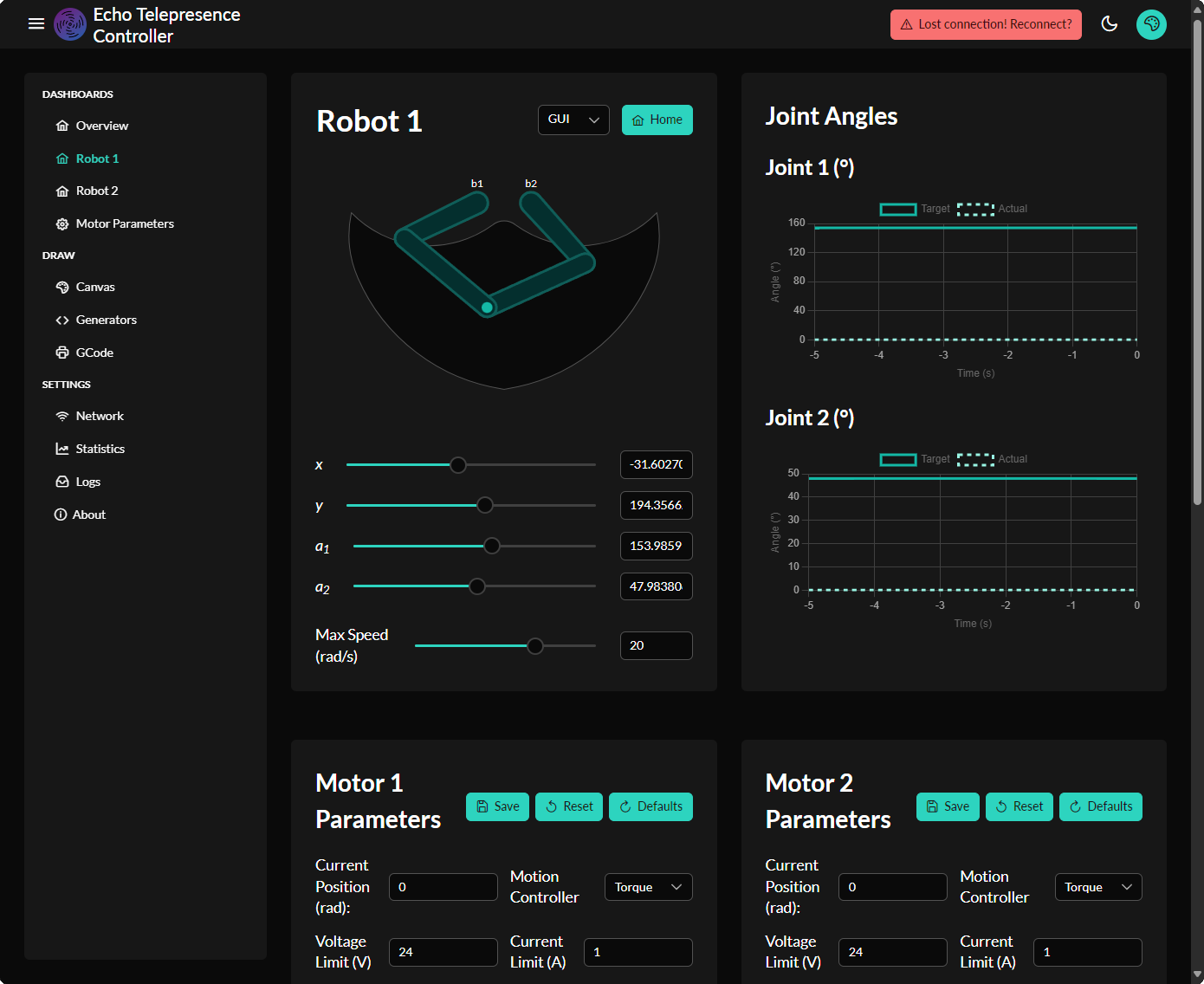Image resolution: width=1204 pixels, height=984 pixels.
Task: Click the Canvas palette icon in the sidebar
Action: tap(62, 288)
